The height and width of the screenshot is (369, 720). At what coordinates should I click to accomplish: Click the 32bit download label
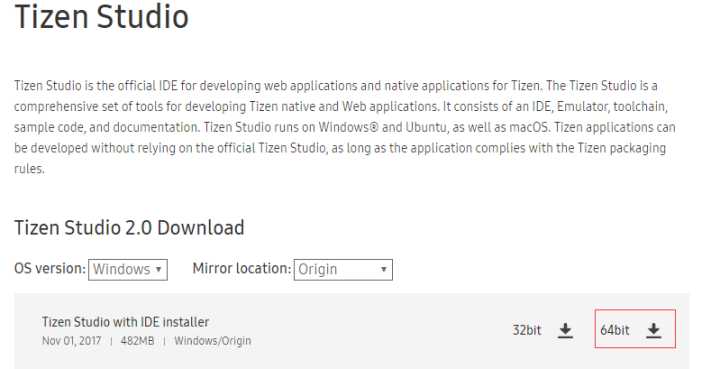click(527, 330)
